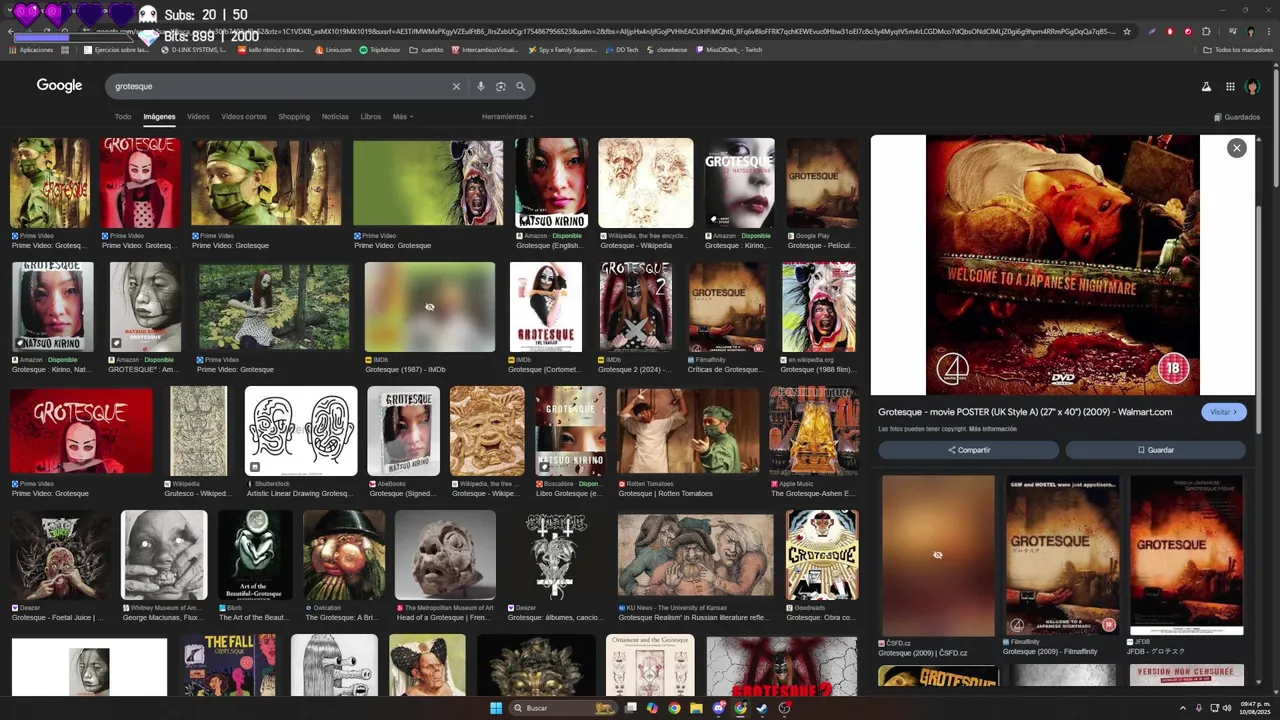
Task: Open Google Play Grotesque Película result
Action: tap(822, 183)
